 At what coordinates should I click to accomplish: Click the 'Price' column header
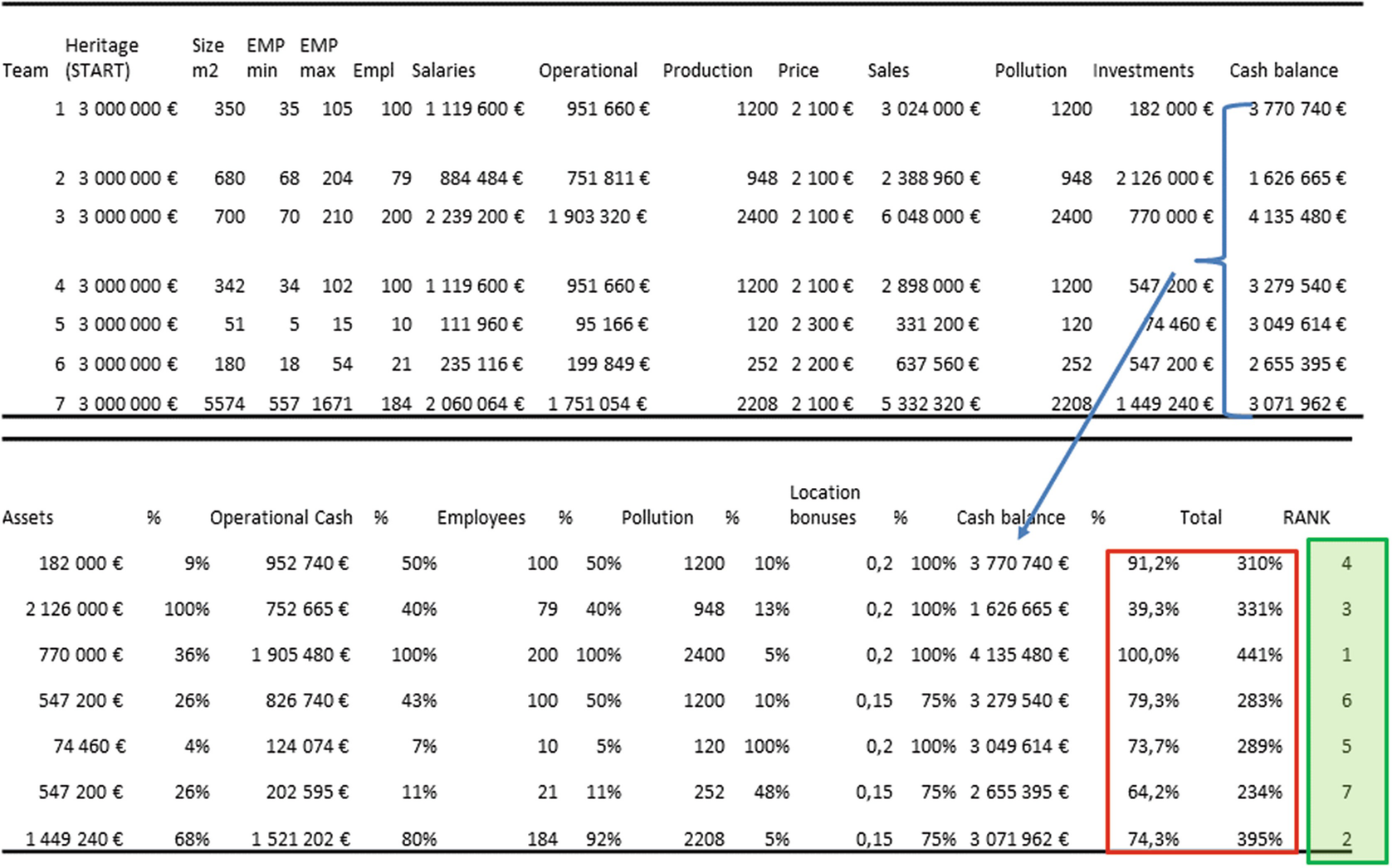pyautogui.click(x=798, y=71)
